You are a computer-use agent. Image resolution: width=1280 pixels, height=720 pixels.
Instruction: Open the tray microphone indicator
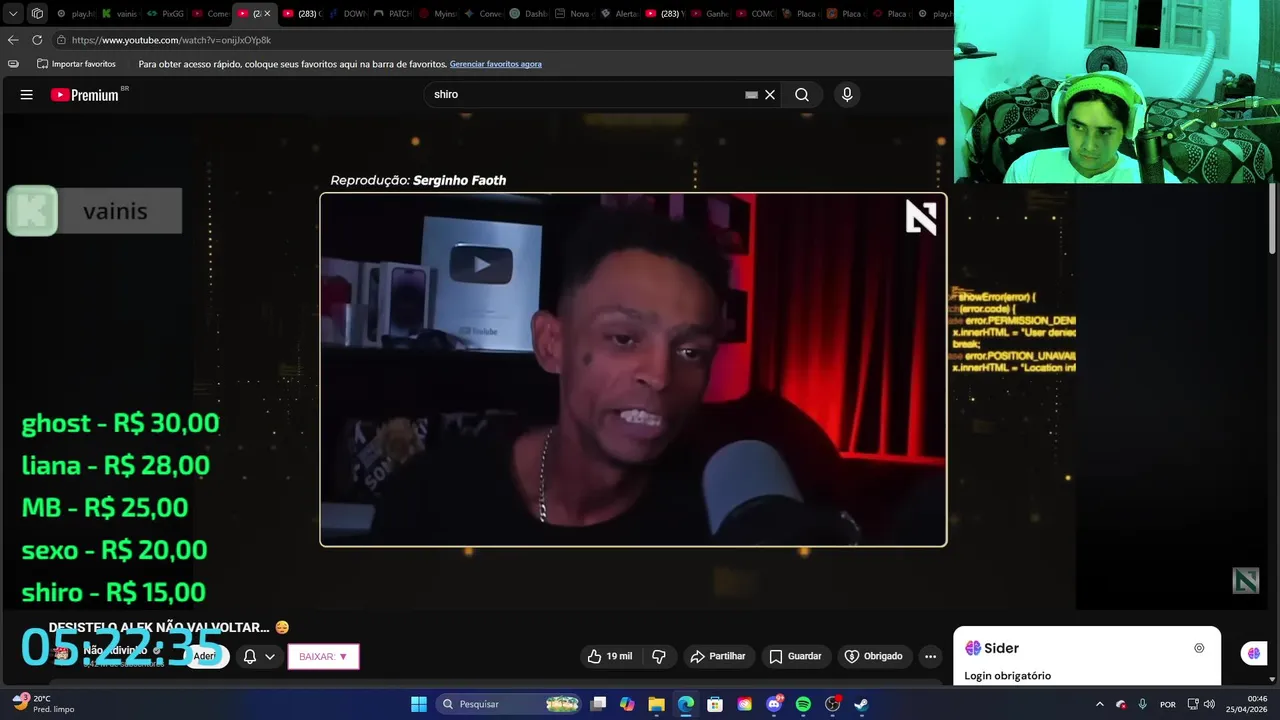point(1142,704)
